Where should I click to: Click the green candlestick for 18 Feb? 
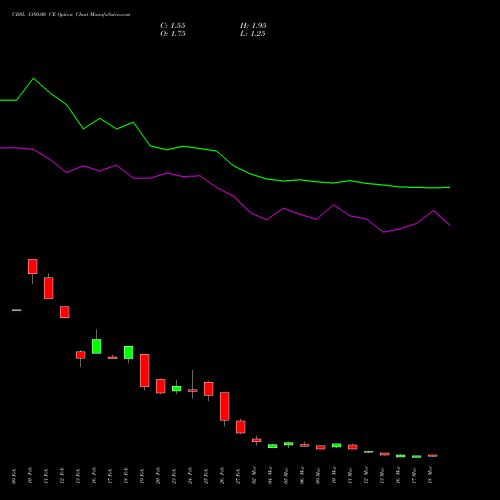[129, 352]
